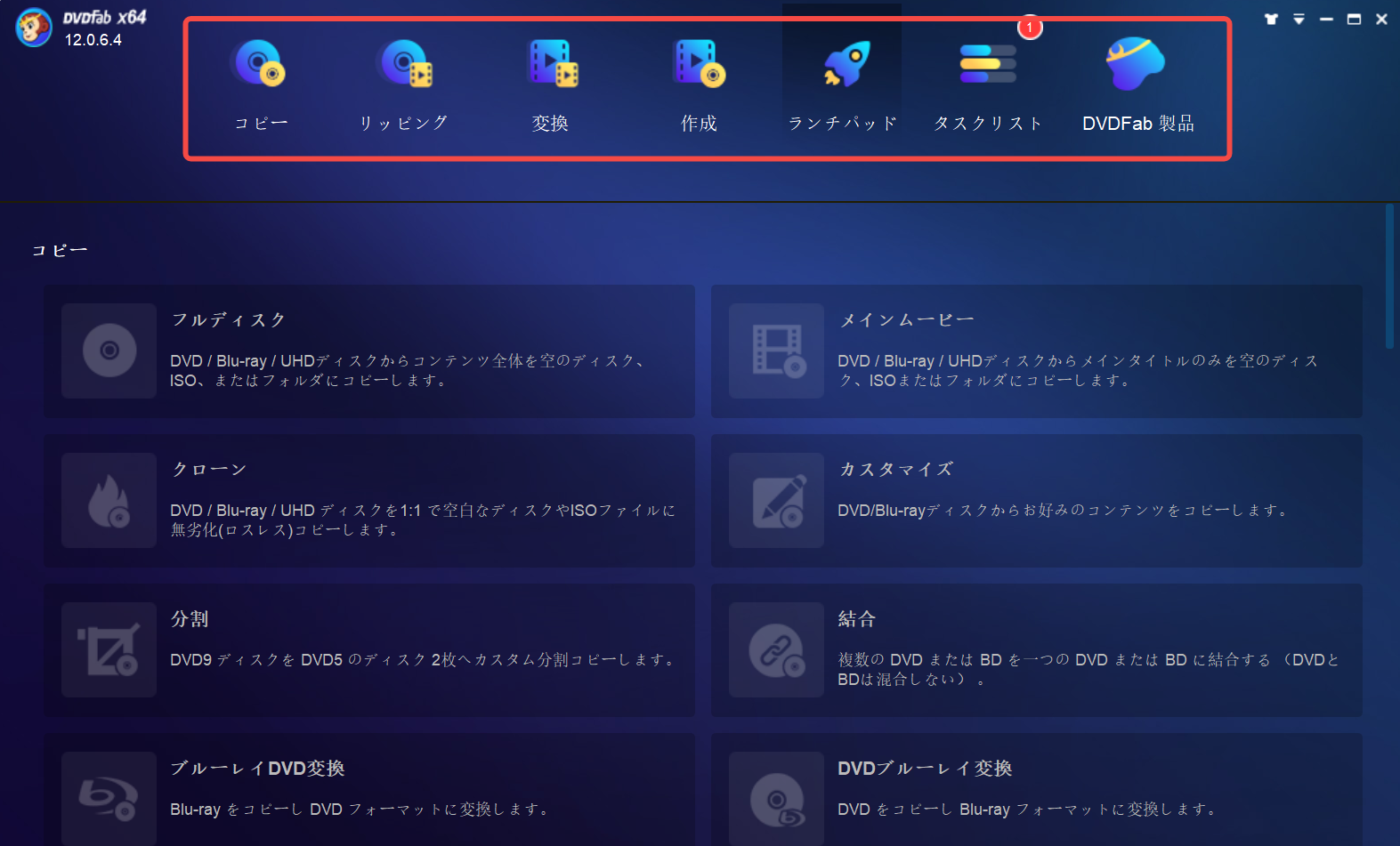The width and height of the screenshot is (1400, 846).
Task: Select the フルディスク mode title
Action: click(229, 319)
